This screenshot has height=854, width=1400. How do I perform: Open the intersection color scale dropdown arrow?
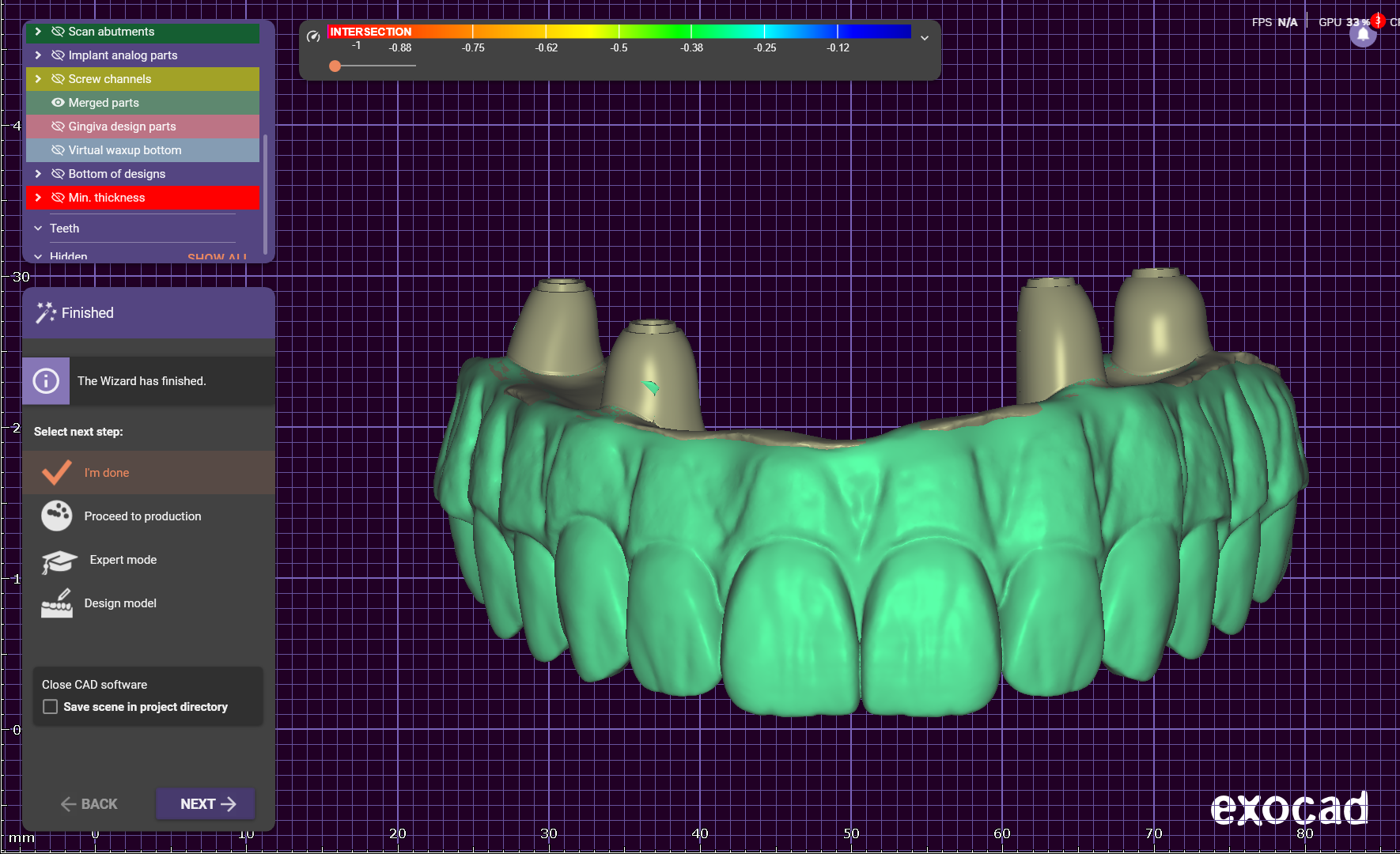pos(924,37)
